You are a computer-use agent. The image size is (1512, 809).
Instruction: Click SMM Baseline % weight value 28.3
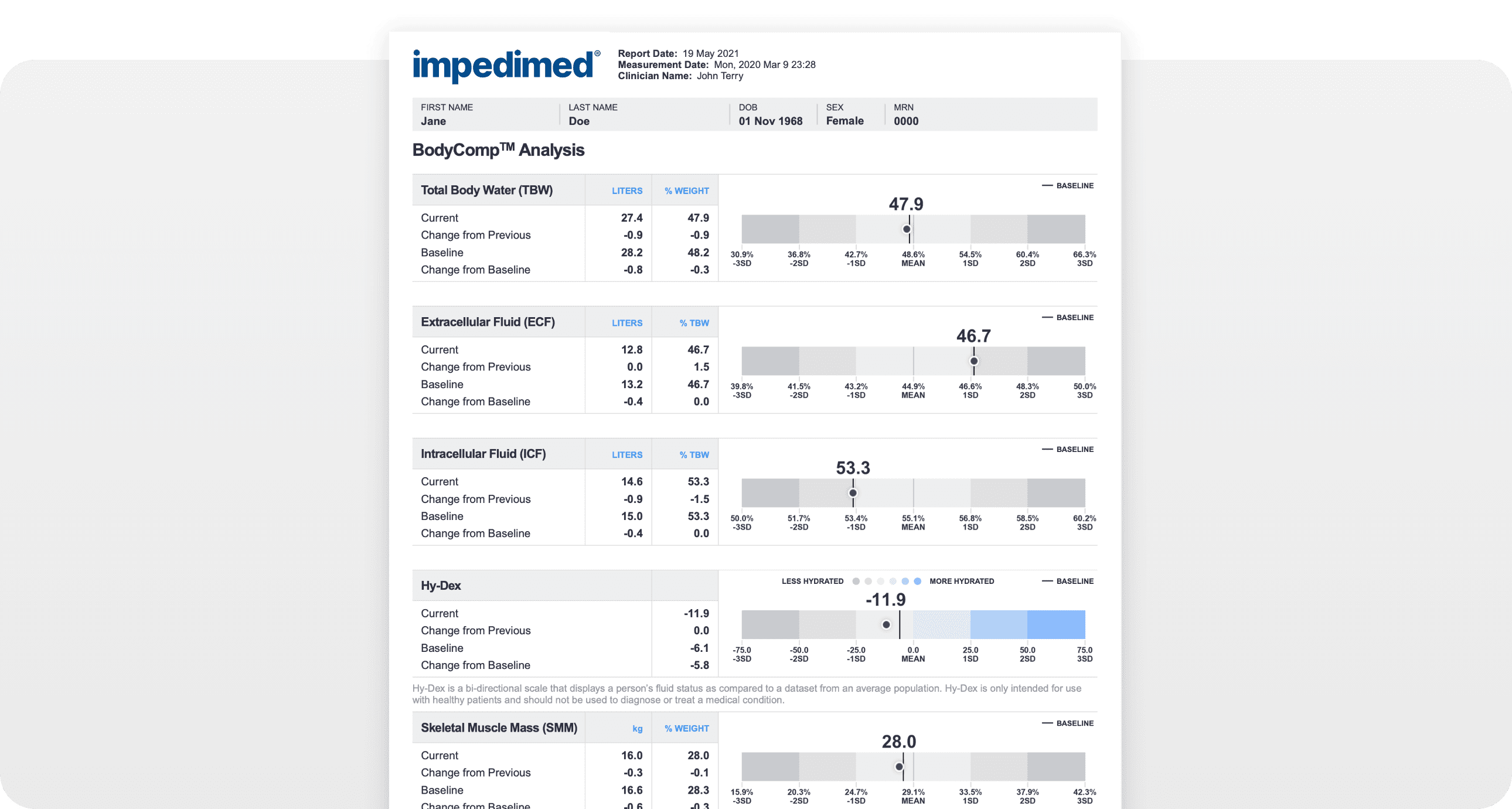point(698,790)
